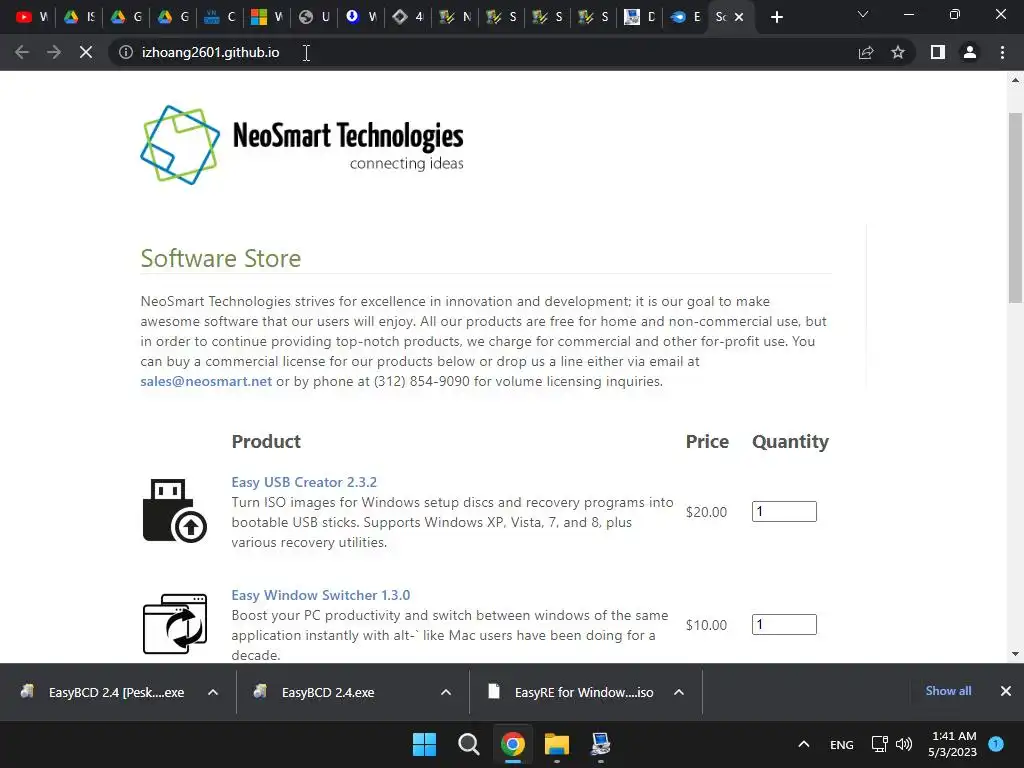Click the Easy Window Switcher product icon

point(174,624)
